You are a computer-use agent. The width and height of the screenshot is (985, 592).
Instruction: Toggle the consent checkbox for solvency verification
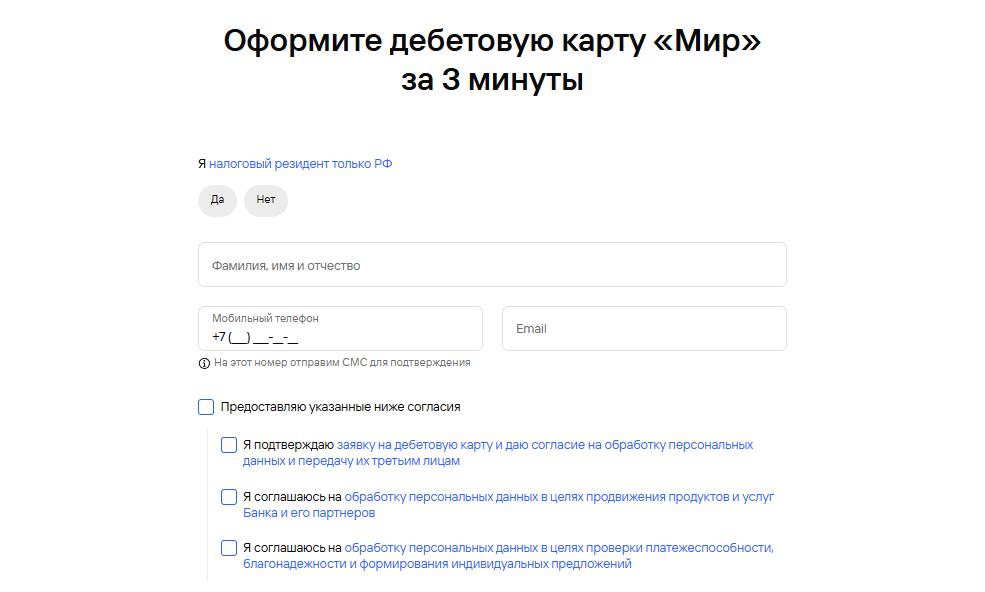coord(229,548)
